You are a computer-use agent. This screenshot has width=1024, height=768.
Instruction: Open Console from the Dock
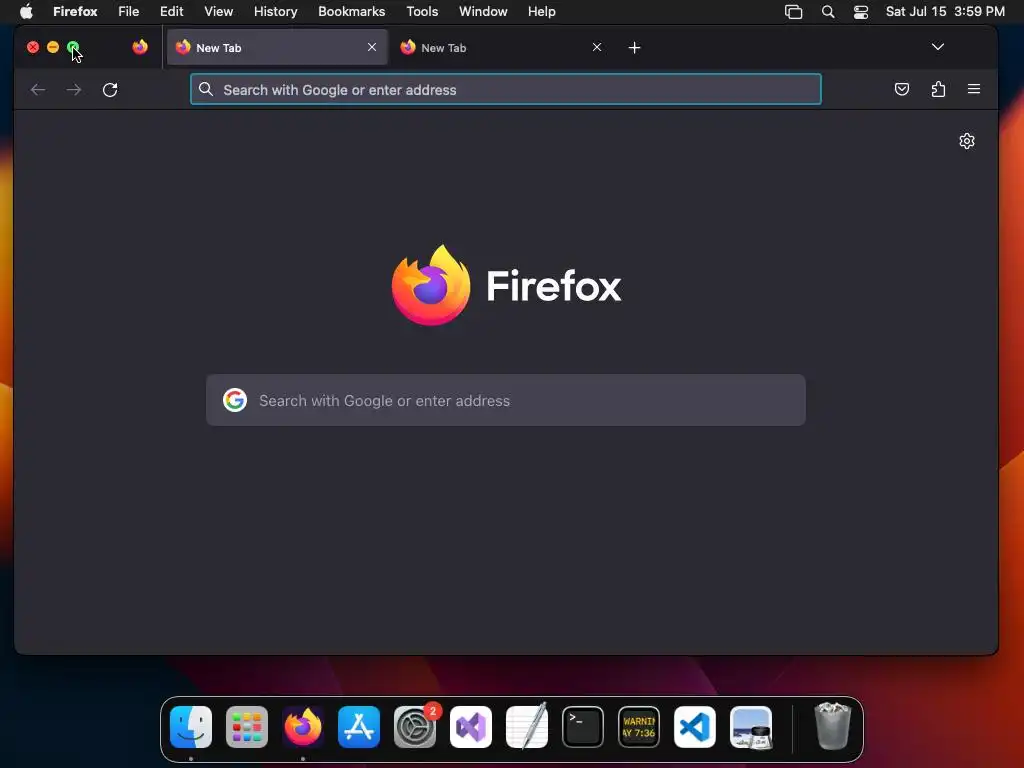[x=639, y=727]
